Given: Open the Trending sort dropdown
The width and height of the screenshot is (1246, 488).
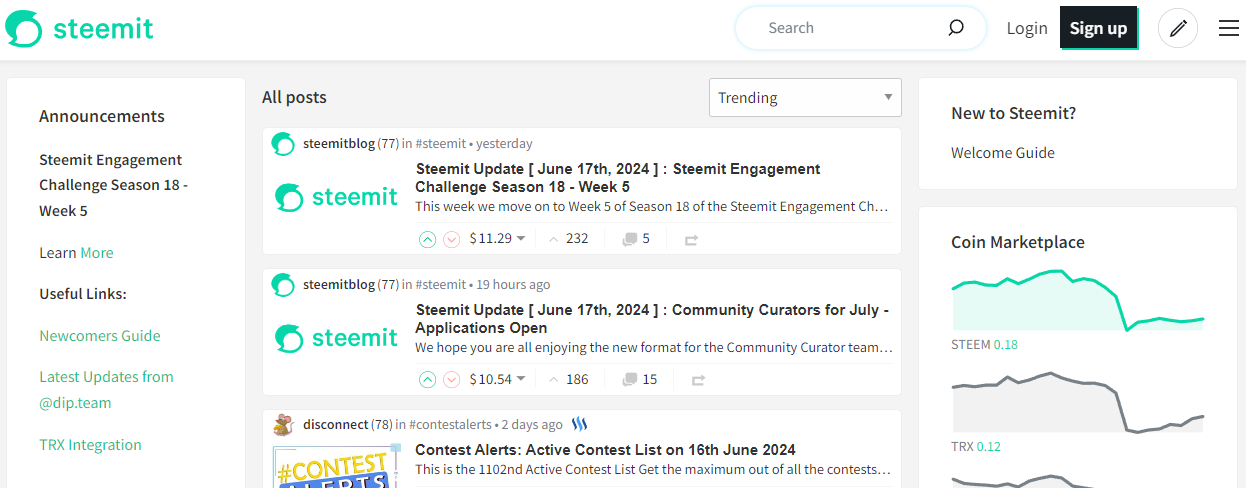Looking at the screenshot, I should [805, 98].
